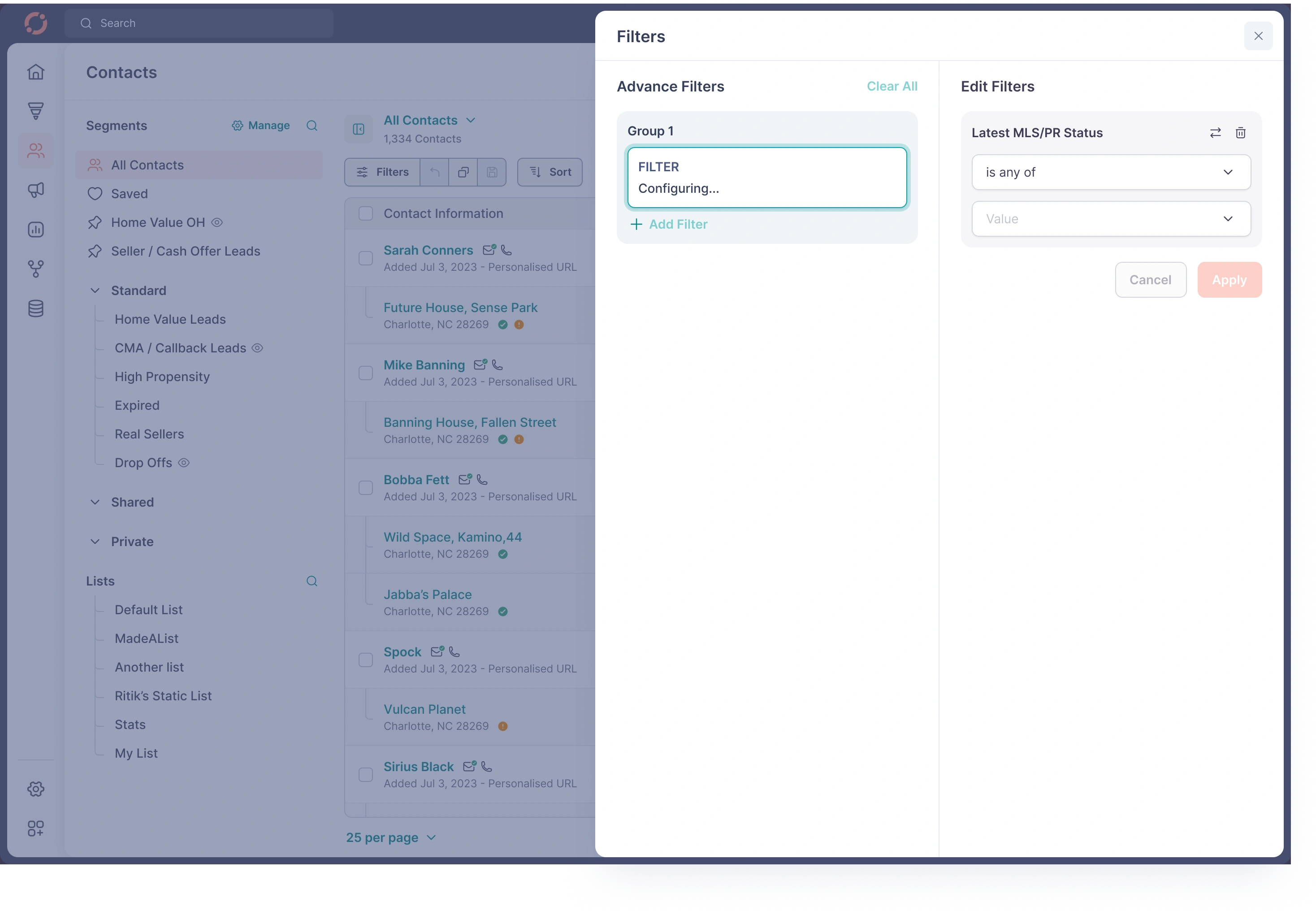Open the Saved segment item
The image size is (1316, 911).
coord(130,194)
